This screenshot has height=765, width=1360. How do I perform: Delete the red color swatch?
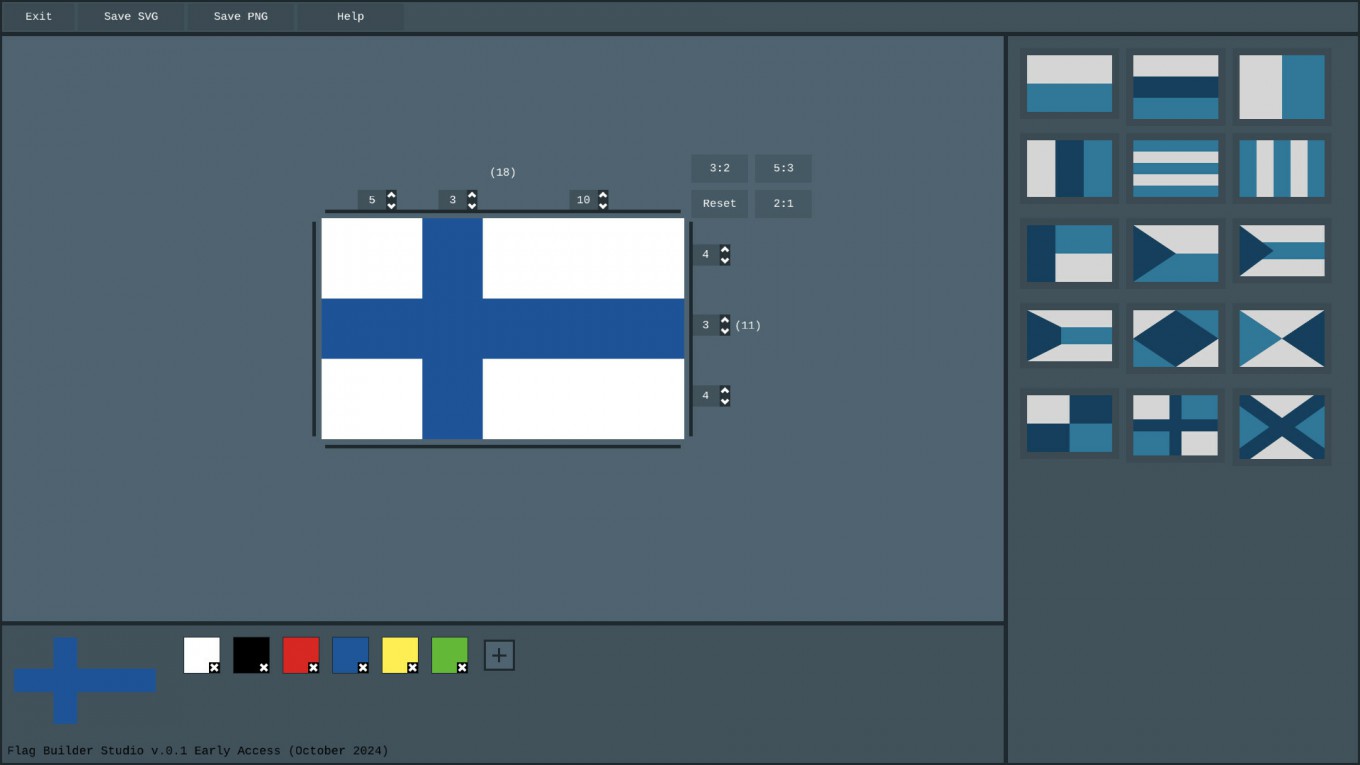pyautogui.click(x=313, y=667)
